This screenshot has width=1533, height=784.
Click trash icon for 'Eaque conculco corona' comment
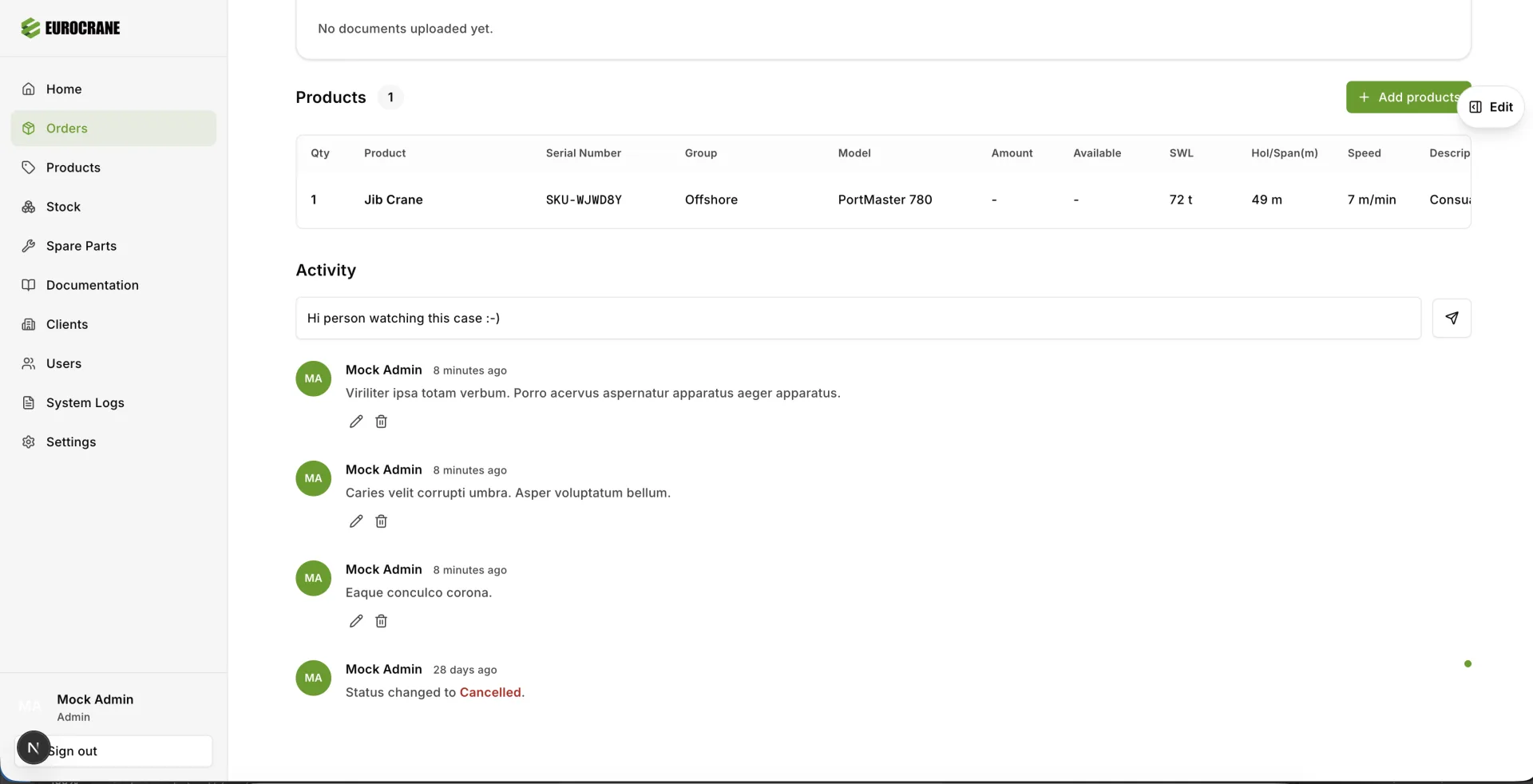(x=382, y=621)
